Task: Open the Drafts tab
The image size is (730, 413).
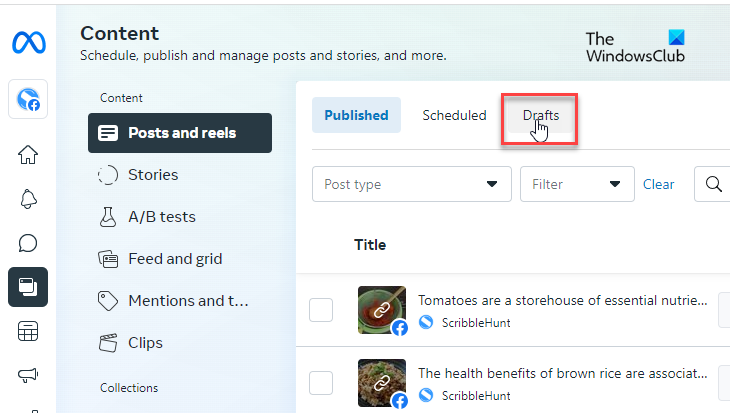Action: click(x=540, y=115)
